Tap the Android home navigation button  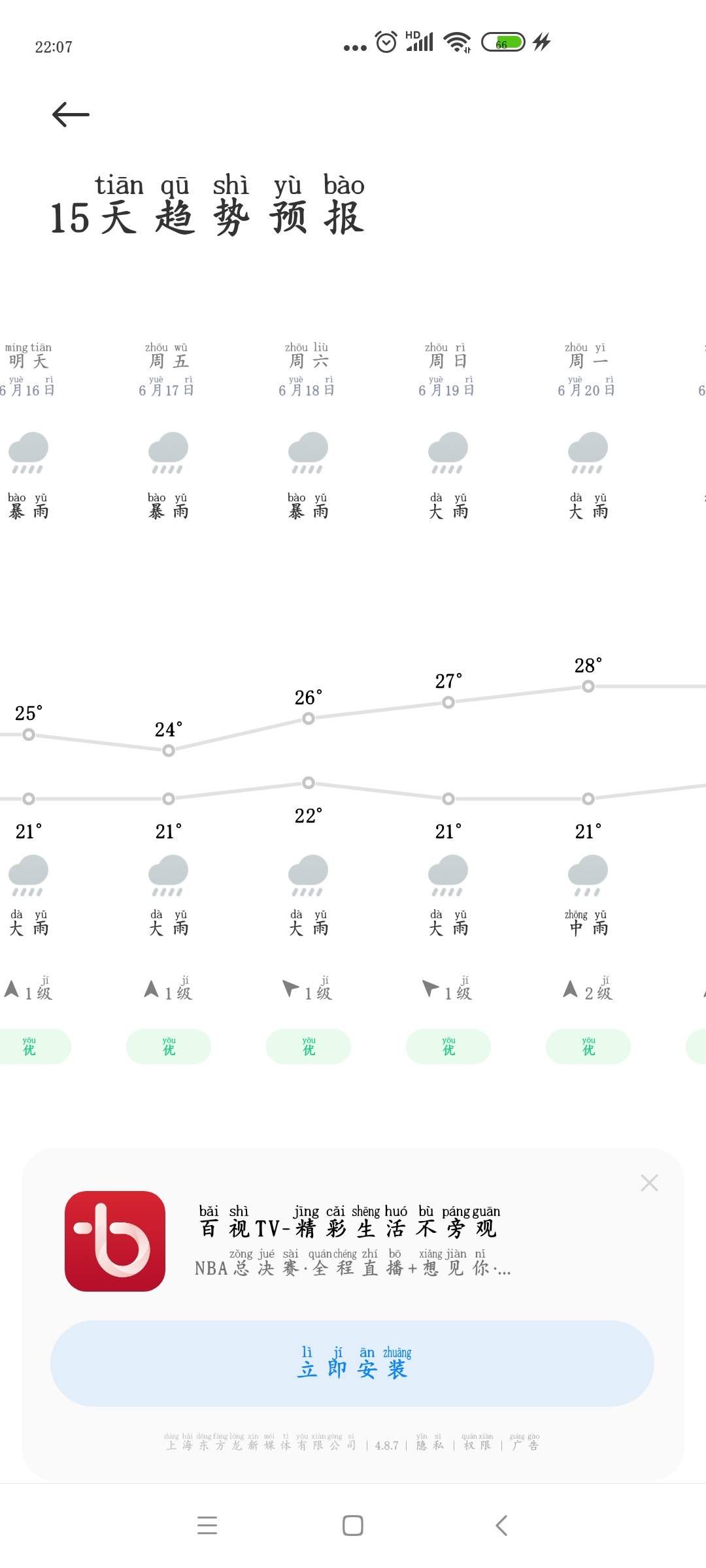[x=353, y=1526]
